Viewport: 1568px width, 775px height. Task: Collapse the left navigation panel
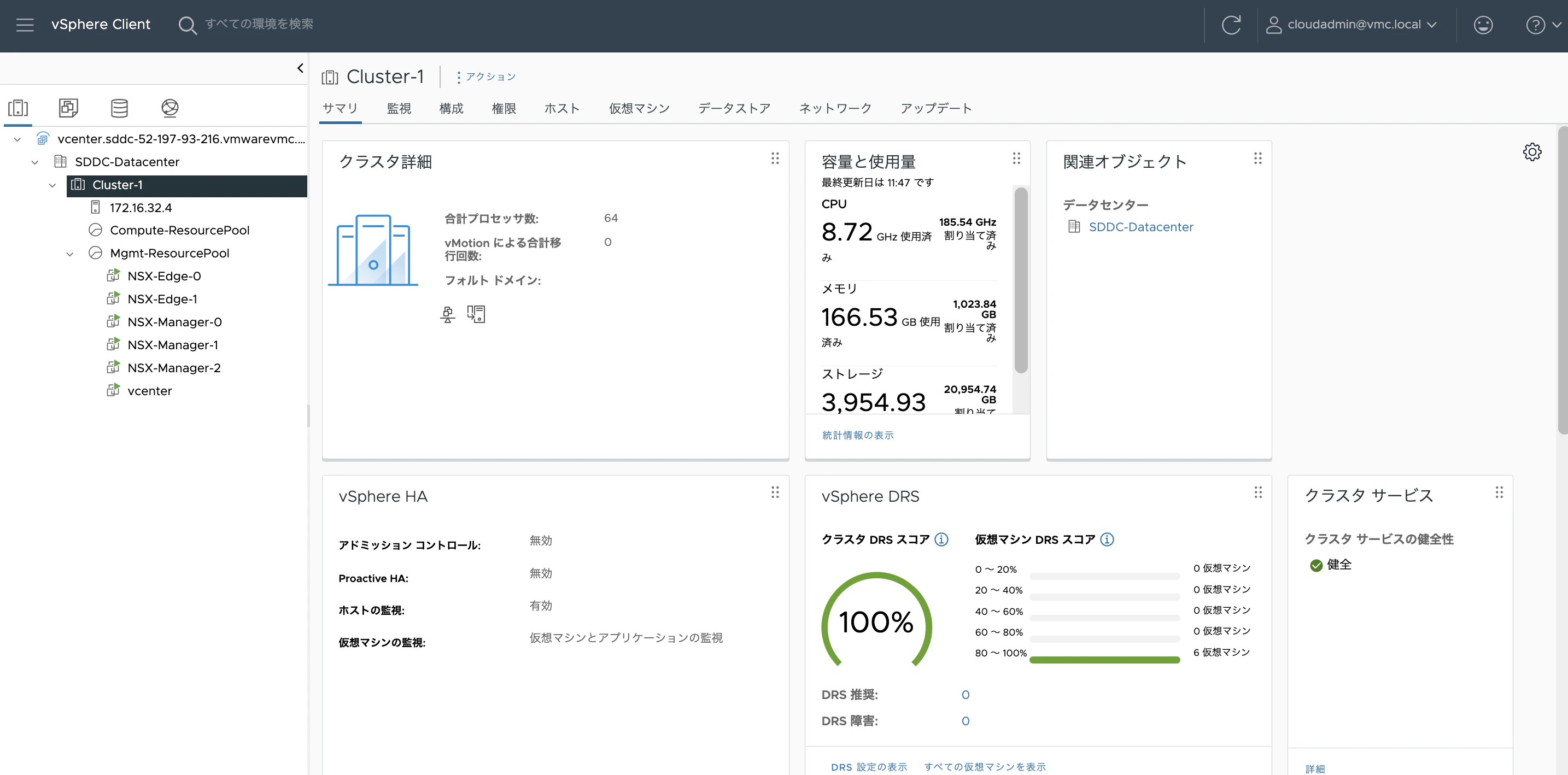[300, 68]
